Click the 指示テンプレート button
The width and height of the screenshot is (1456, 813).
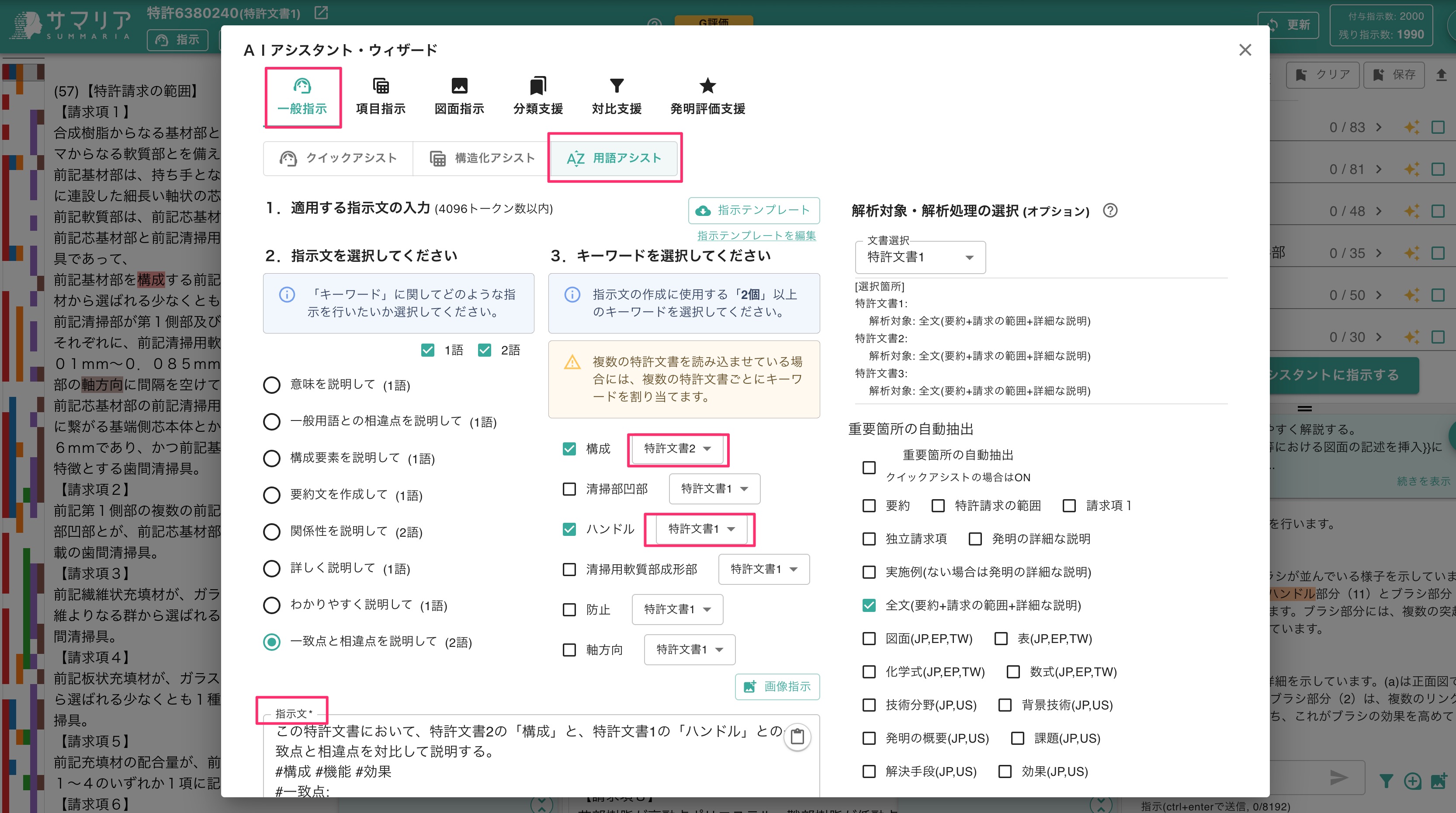pos(753,210)
